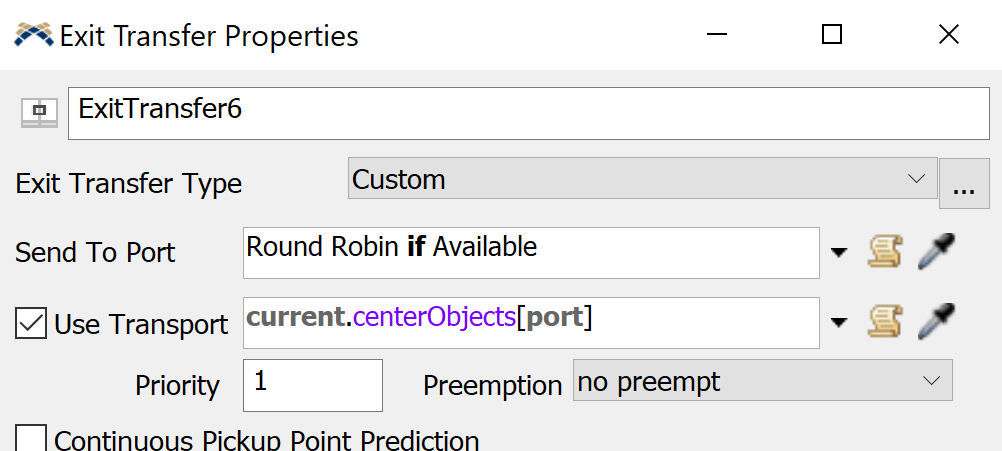Expand the Use Transport options arrow
Screen dimensions: 1002x451
coord(839,322)
